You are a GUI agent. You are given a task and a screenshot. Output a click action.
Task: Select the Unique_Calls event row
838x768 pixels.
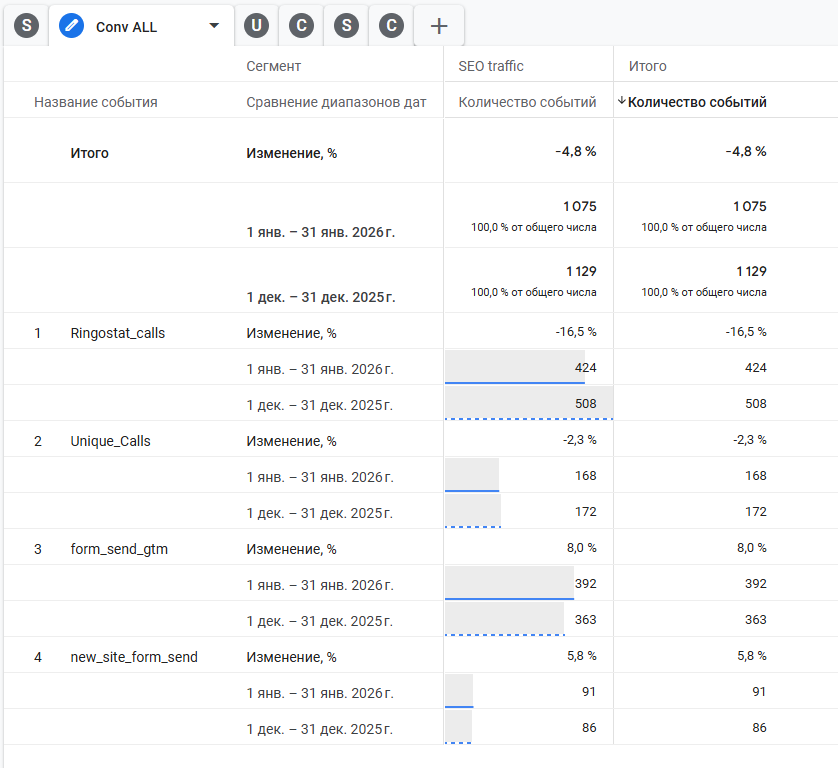click(110, 441)
